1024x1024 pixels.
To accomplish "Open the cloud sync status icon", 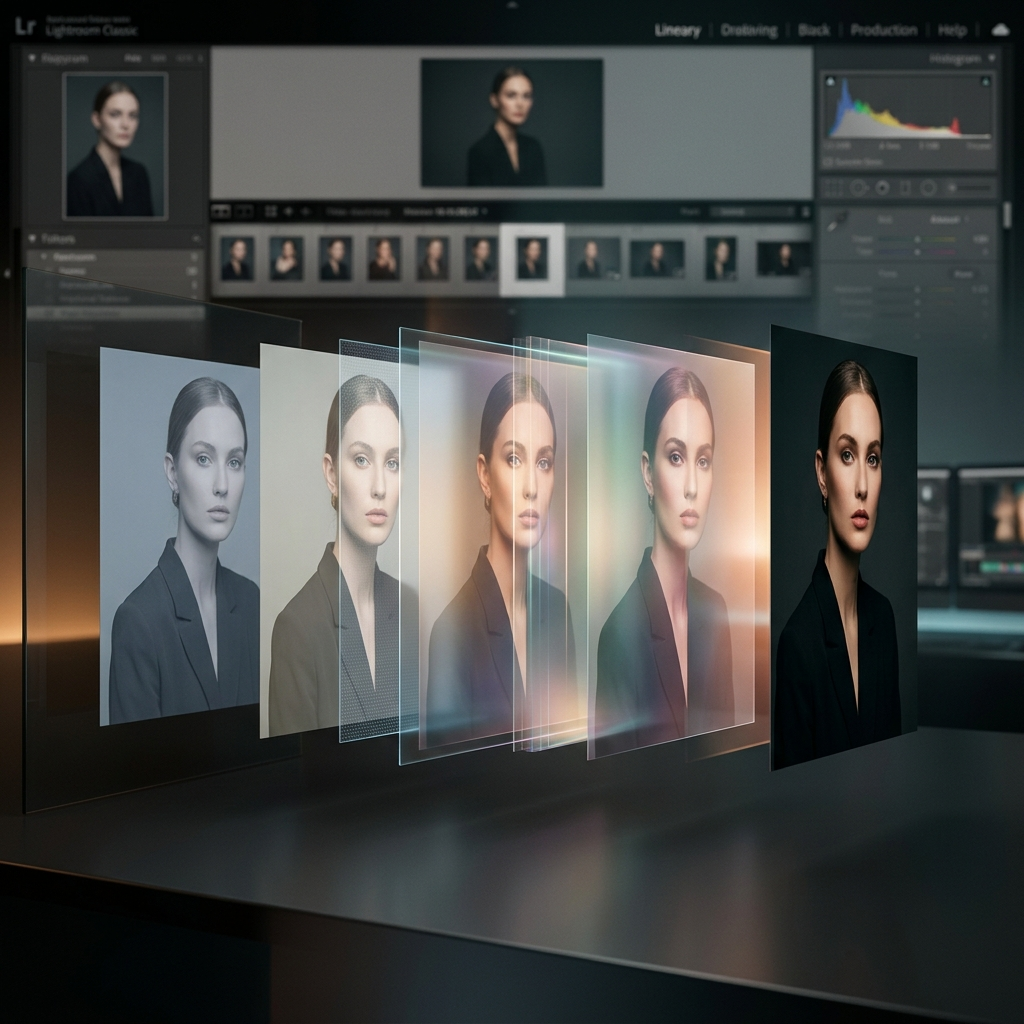I will coord(1000,29).
